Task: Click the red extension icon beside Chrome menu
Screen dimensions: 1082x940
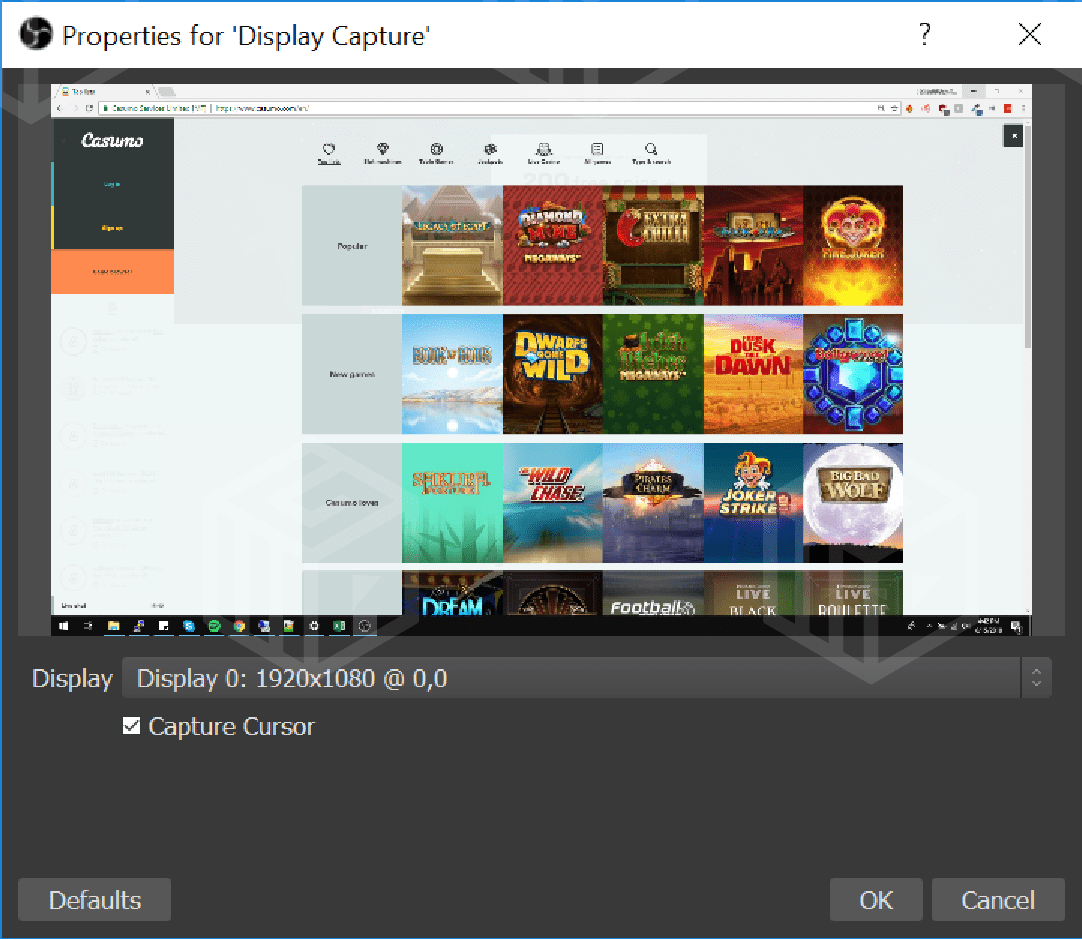Action: coord(1007,108)
